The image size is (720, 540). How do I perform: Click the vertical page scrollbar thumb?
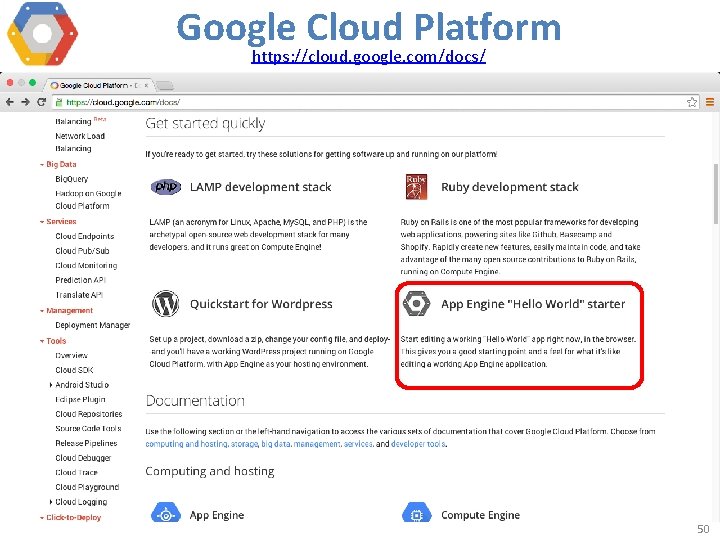click(715, 193)
